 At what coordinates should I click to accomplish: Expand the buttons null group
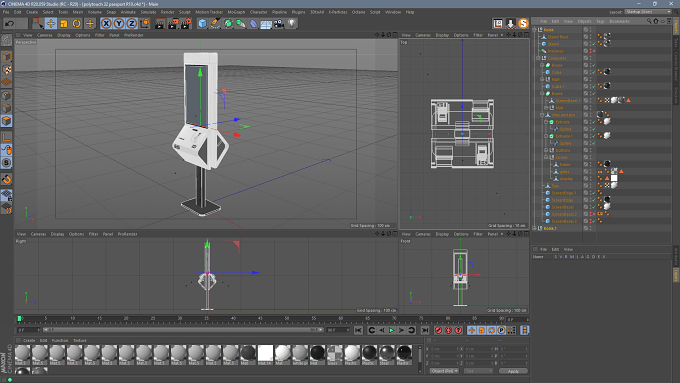(x=546, y=151)
